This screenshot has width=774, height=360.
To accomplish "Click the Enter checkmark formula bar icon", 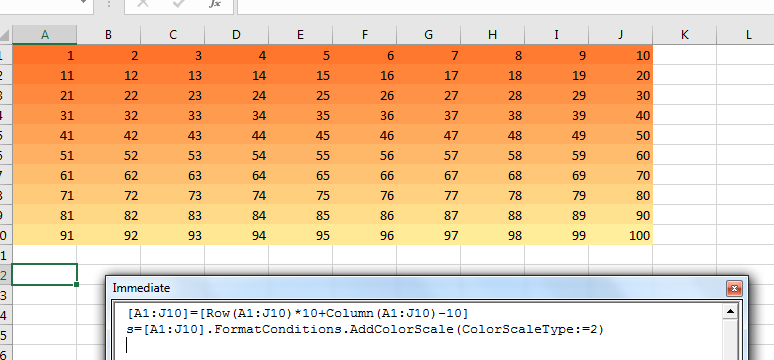I will click(179, 3).
